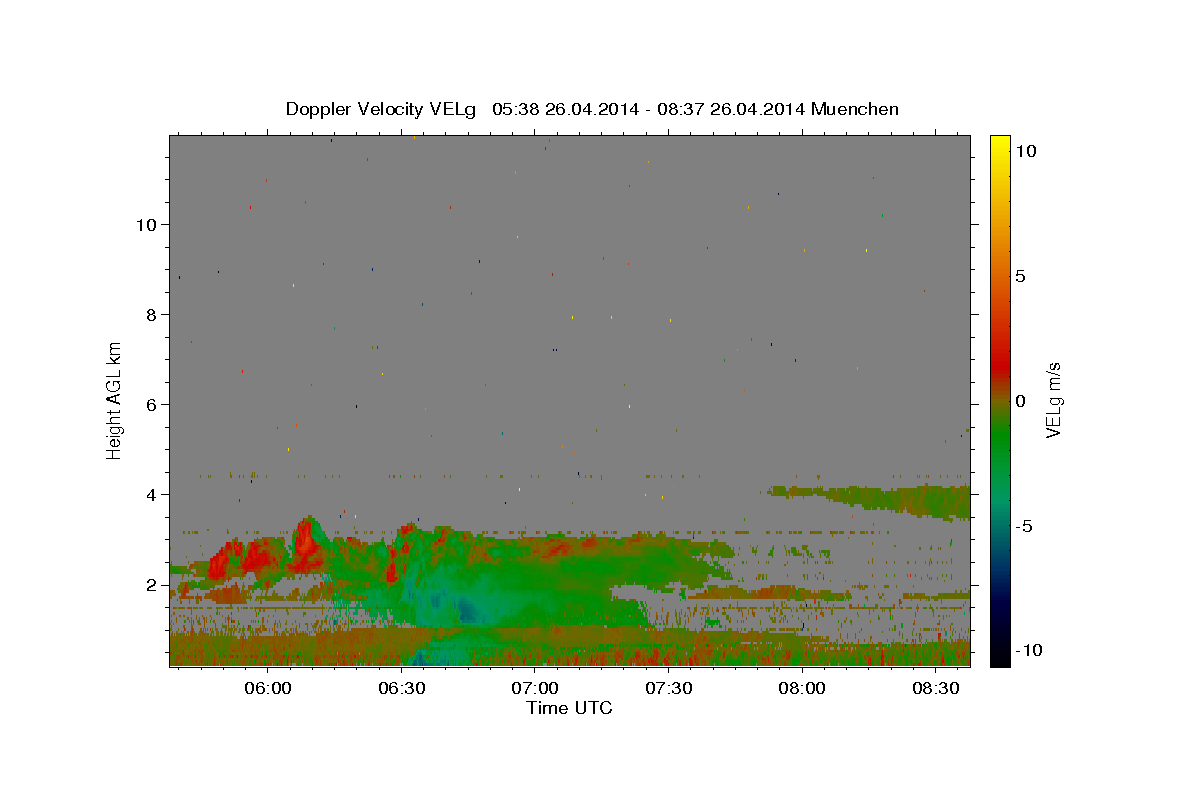This screenshot has width=1200, height=800.
Task: Click the yellow top of the colorbar
Action: pos(999,148)
